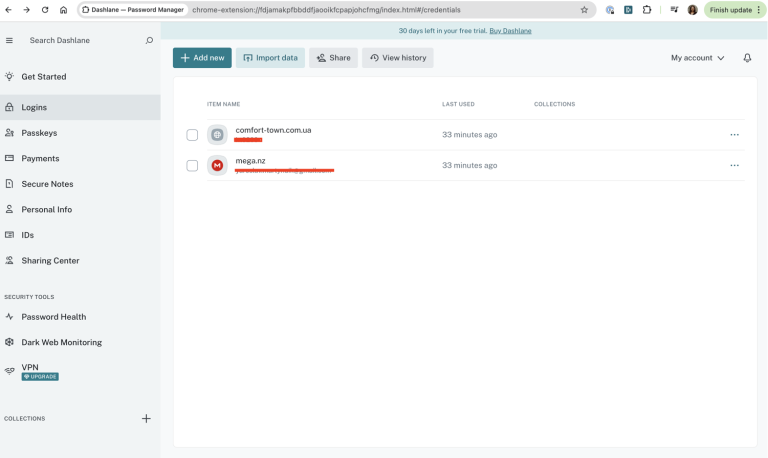Screen dimensions: 768x458
Task: Open mega.nz login entry
Action: tap(250, 161)
